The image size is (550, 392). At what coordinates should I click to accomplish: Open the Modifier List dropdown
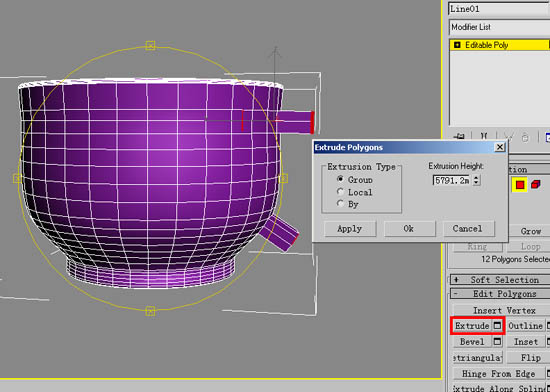coord(499,27)
